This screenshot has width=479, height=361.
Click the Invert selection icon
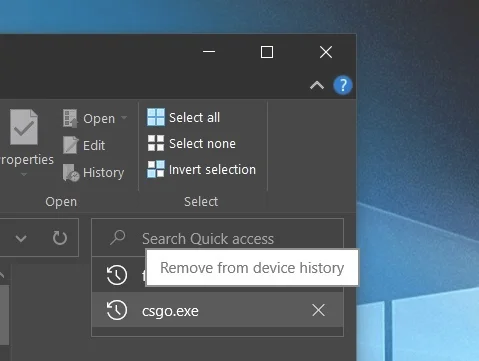(x=156, y=169)
